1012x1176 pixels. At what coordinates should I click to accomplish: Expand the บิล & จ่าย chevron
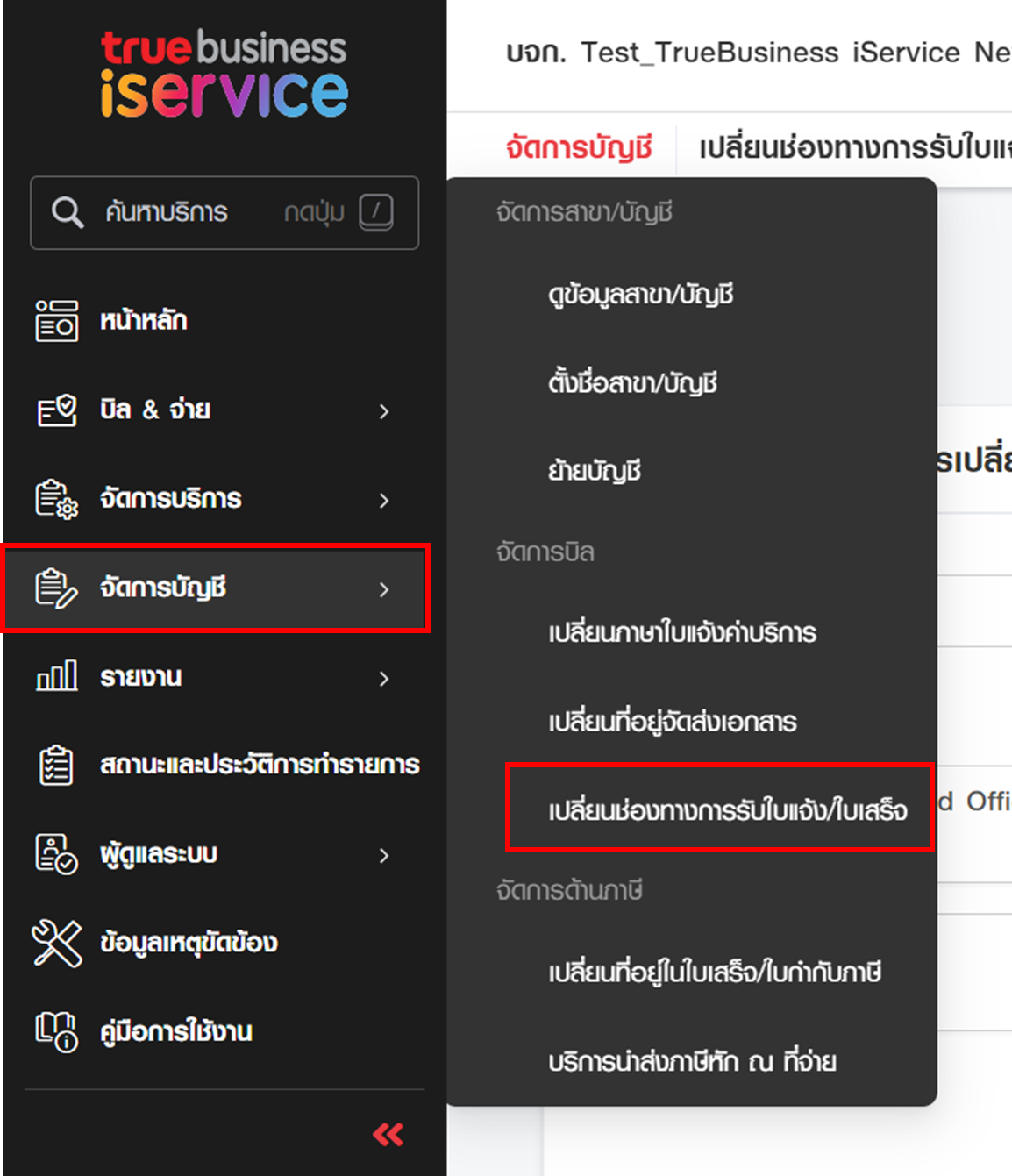pyautogui.click(x=384, y=411)
